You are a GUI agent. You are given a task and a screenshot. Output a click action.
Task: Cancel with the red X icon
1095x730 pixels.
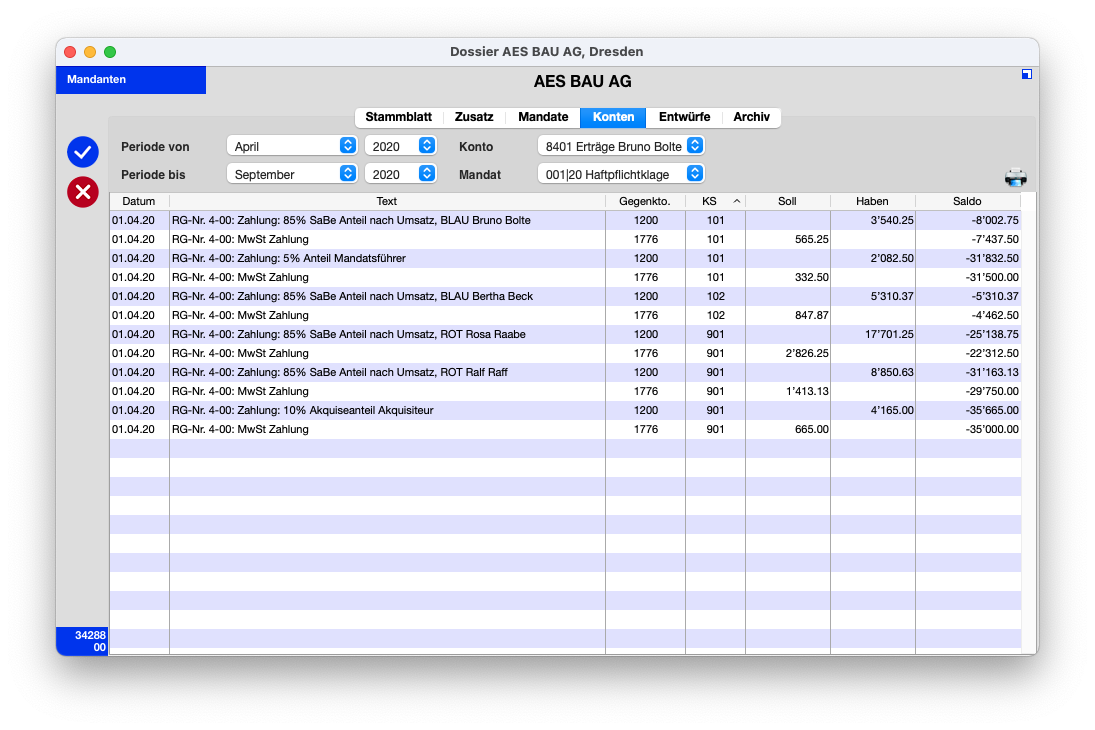[82, 192]
